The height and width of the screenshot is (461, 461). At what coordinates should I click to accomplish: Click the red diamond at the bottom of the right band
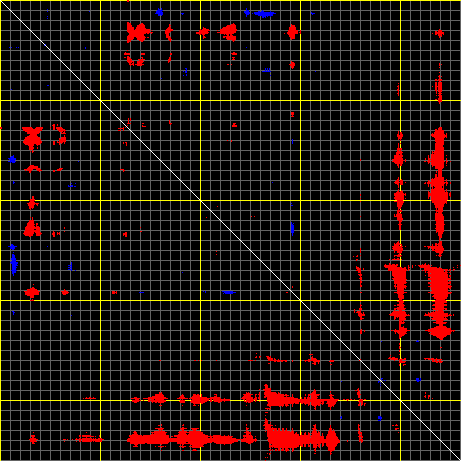pyautogui.click(x=440, y=332)
